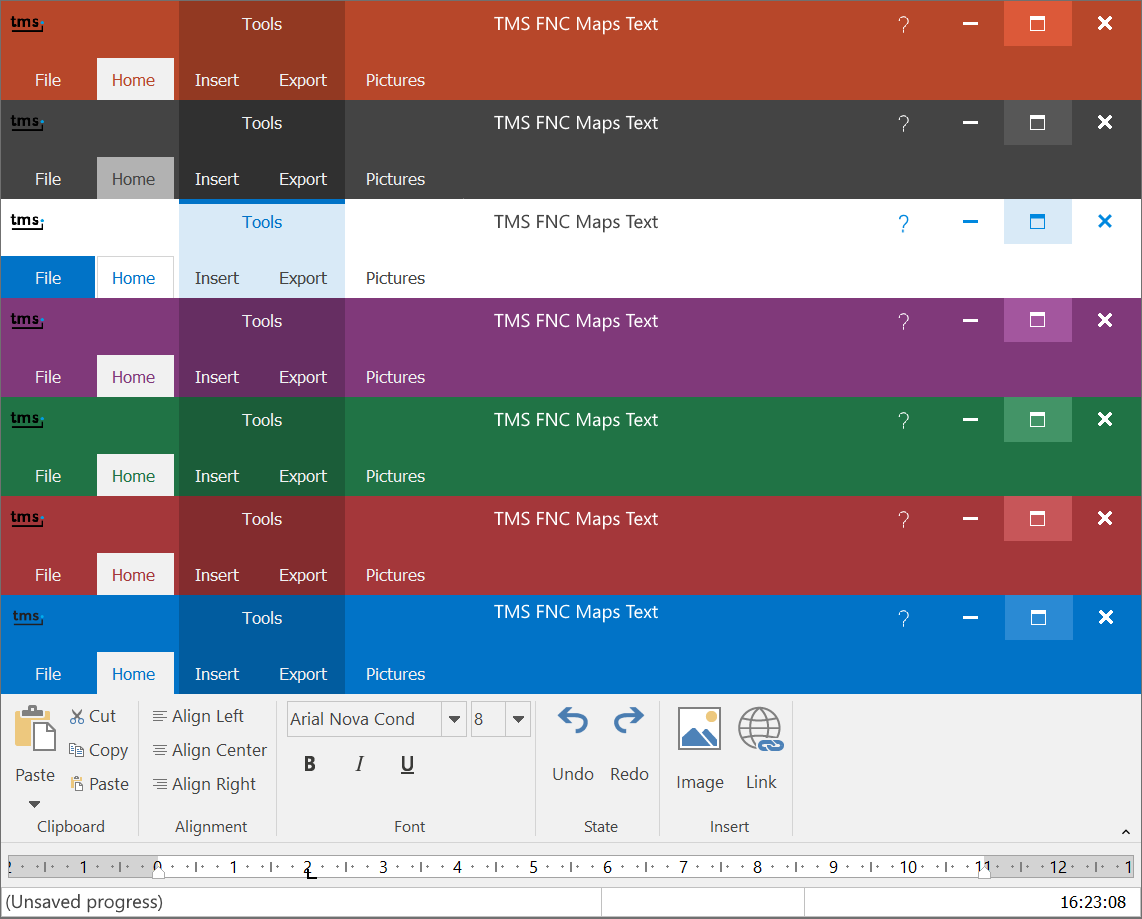
Task: Click the left indent marker on the ruler
Action: (x=158, y=872)
